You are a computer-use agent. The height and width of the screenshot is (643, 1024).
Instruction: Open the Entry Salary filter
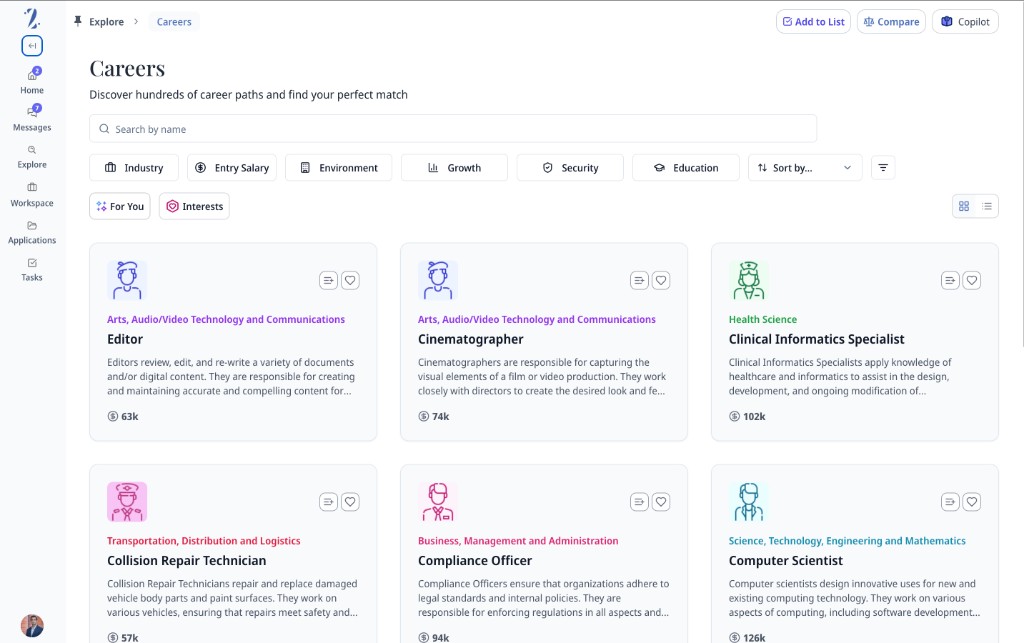tap(232, 168)
